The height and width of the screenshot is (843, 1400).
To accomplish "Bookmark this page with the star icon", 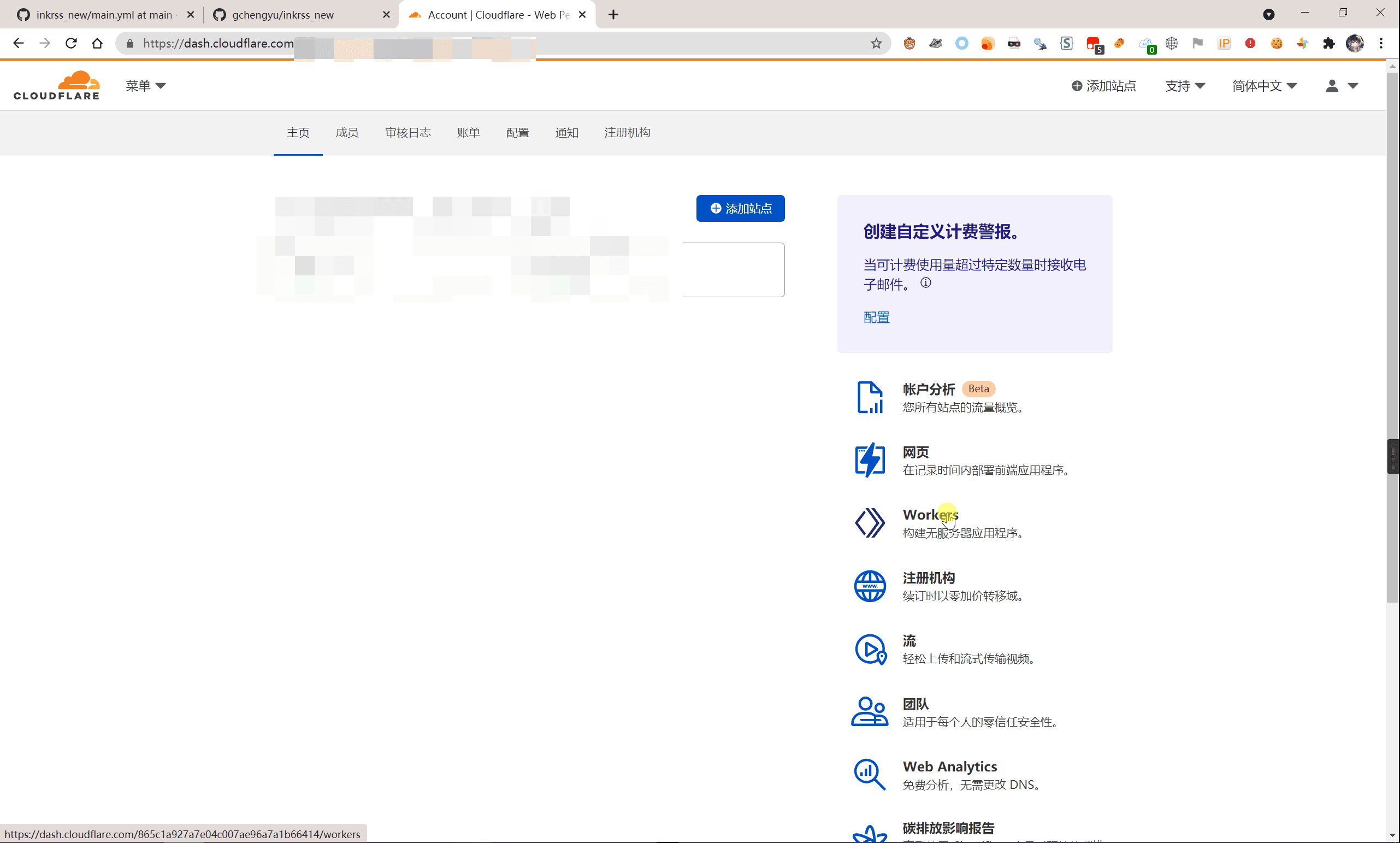I will [876, 43].
